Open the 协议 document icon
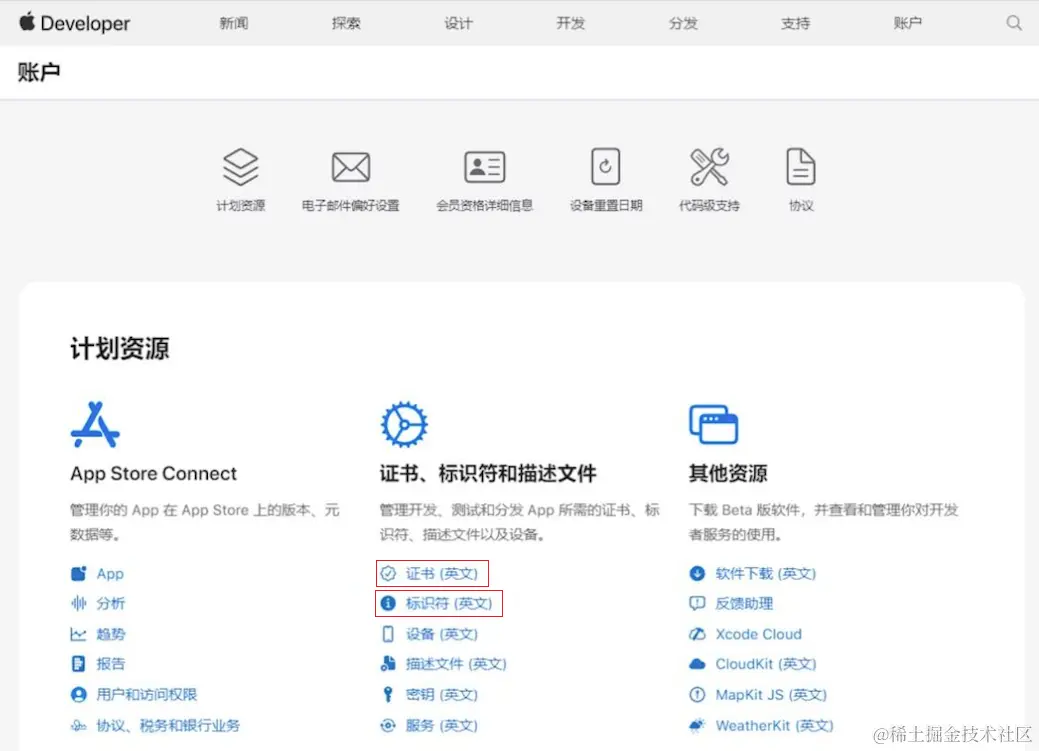Screen dimensions: 1039x751 (x=800, y=166)
